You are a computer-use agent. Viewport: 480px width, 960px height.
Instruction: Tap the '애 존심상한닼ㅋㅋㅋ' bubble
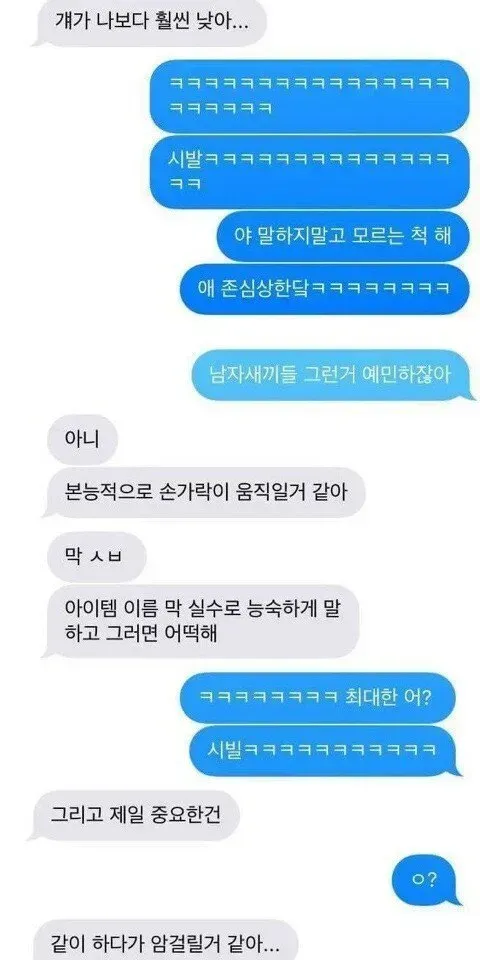click(x=324, y=289)
